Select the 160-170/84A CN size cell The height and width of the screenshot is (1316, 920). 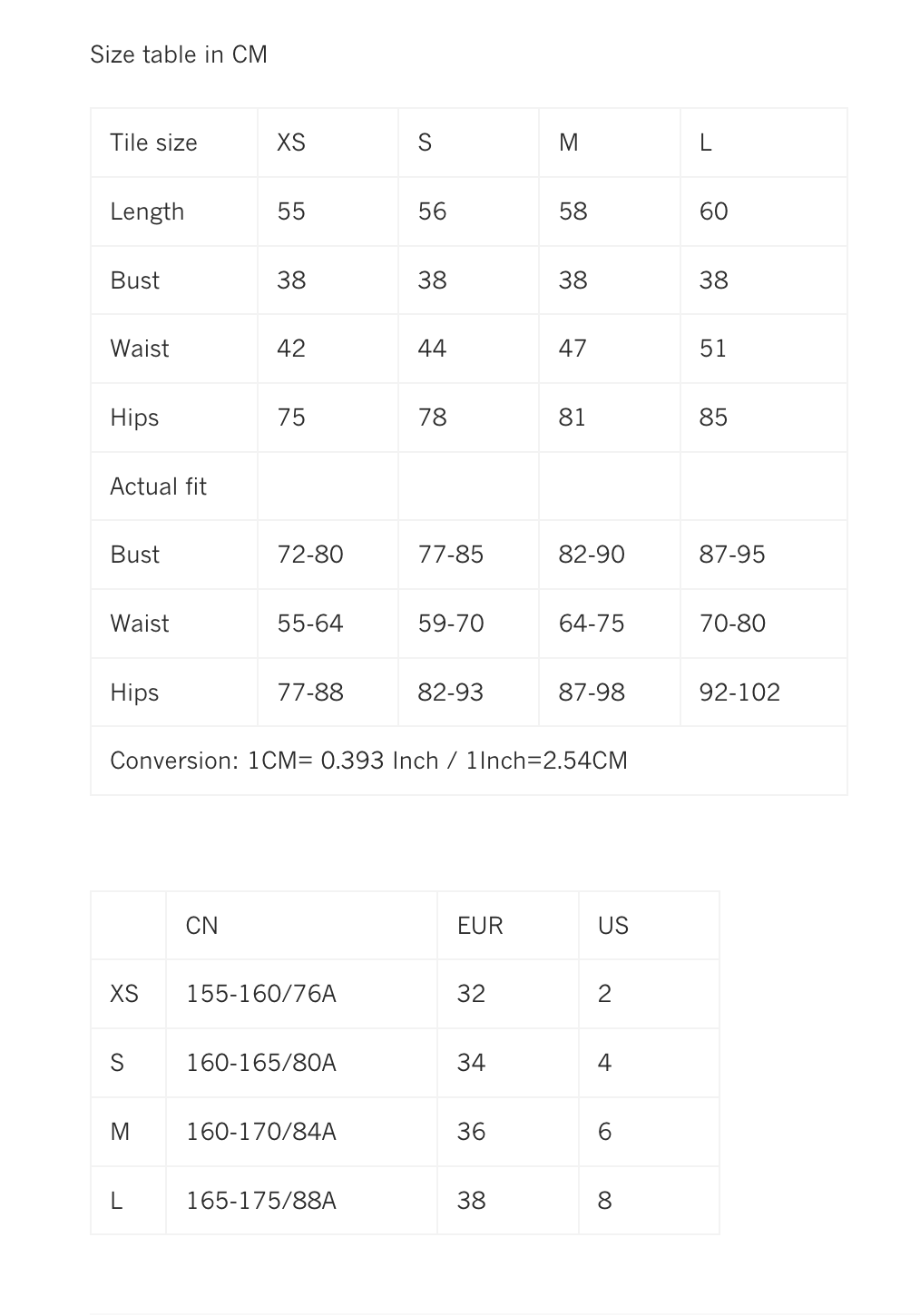tap(261, 1132)
